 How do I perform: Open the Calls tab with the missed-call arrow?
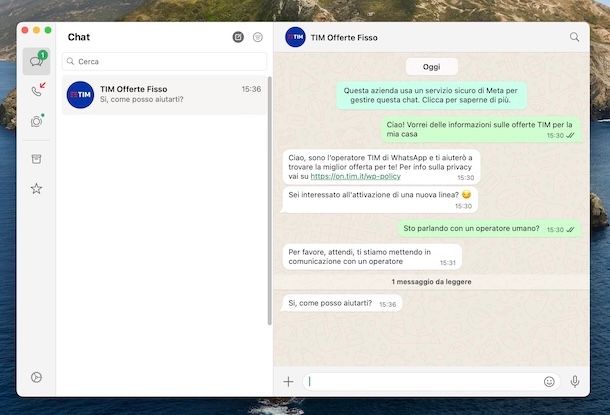[x=38, y=89]
